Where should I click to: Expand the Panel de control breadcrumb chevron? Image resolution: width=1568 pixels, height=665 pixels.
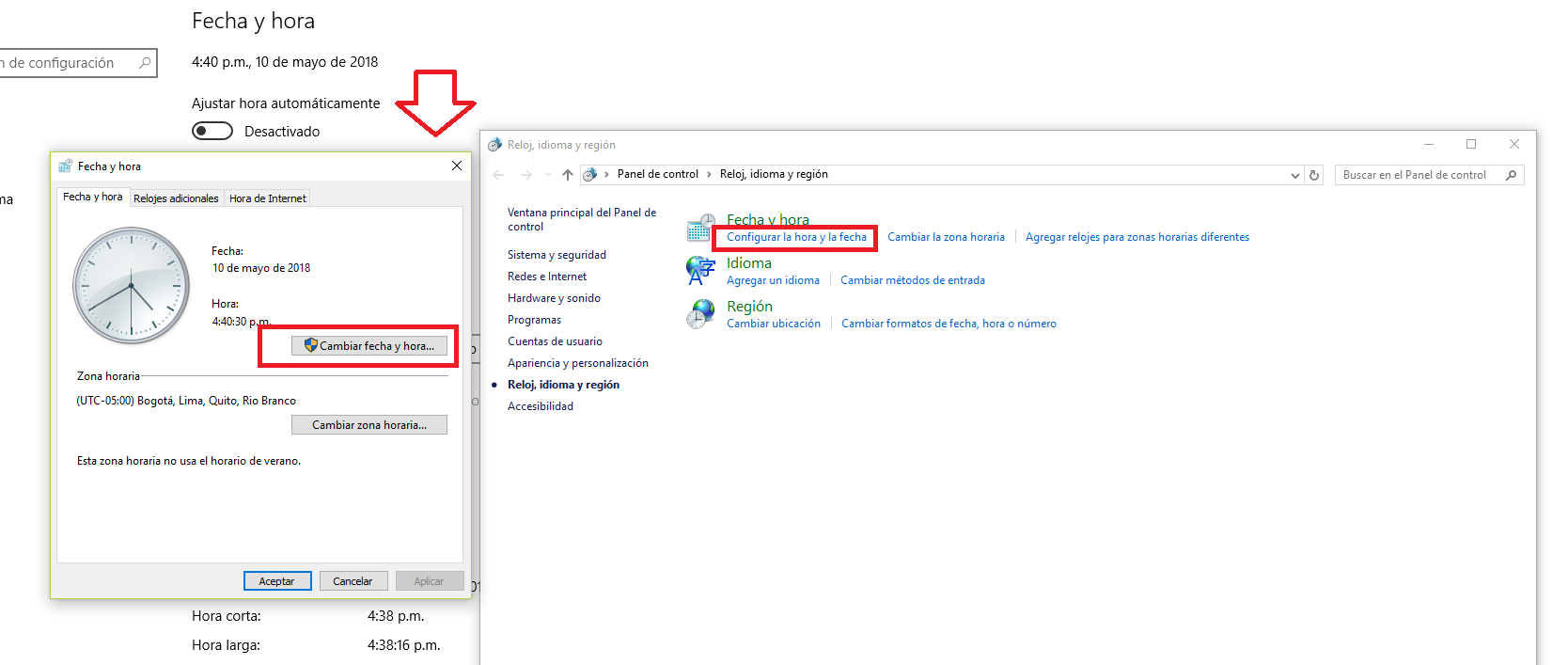click(x=709, y=175)
